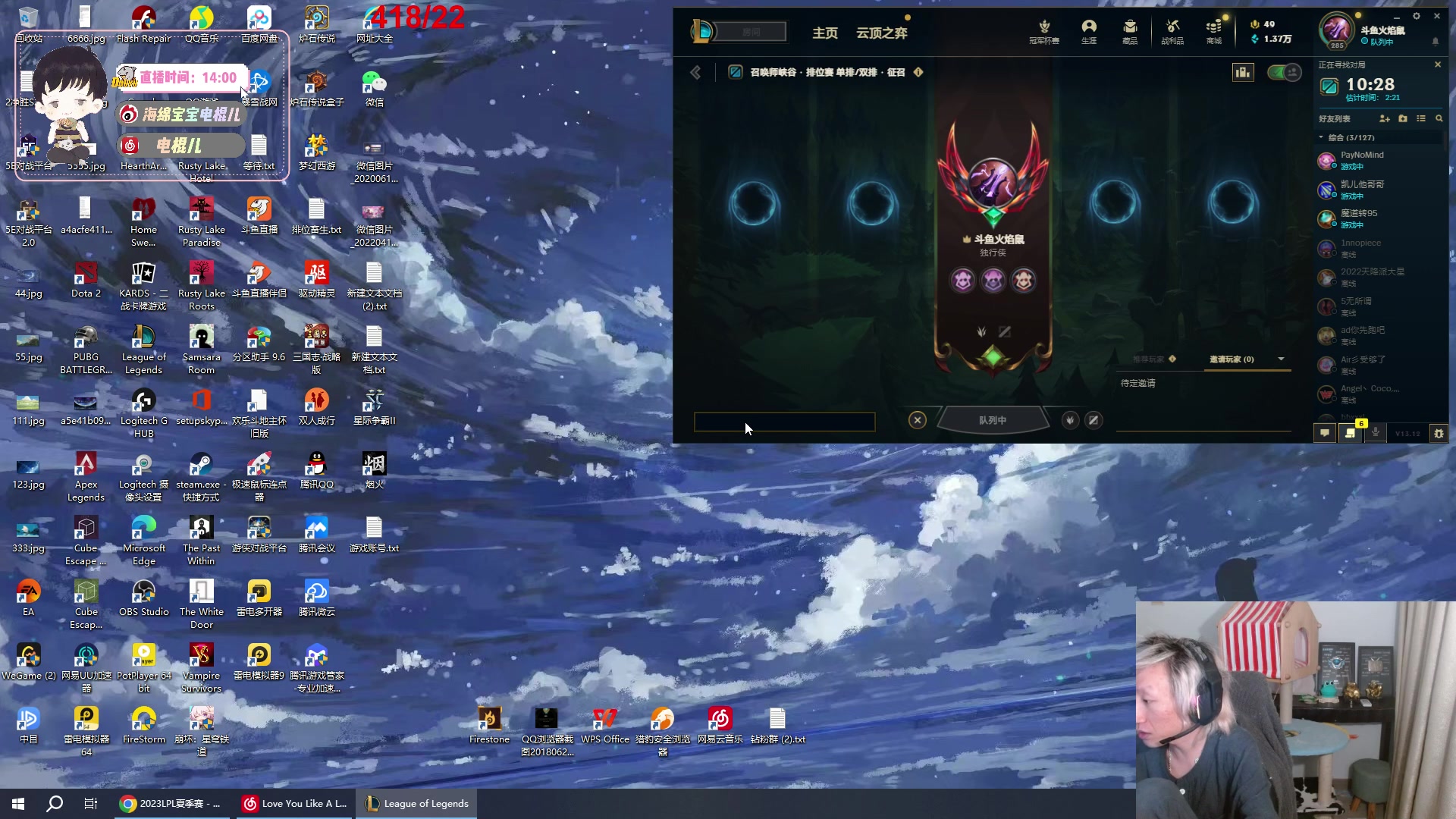Go to the 云顶之弈 tab
Screen dimensions: 1456x819
[x=882, y=33]
